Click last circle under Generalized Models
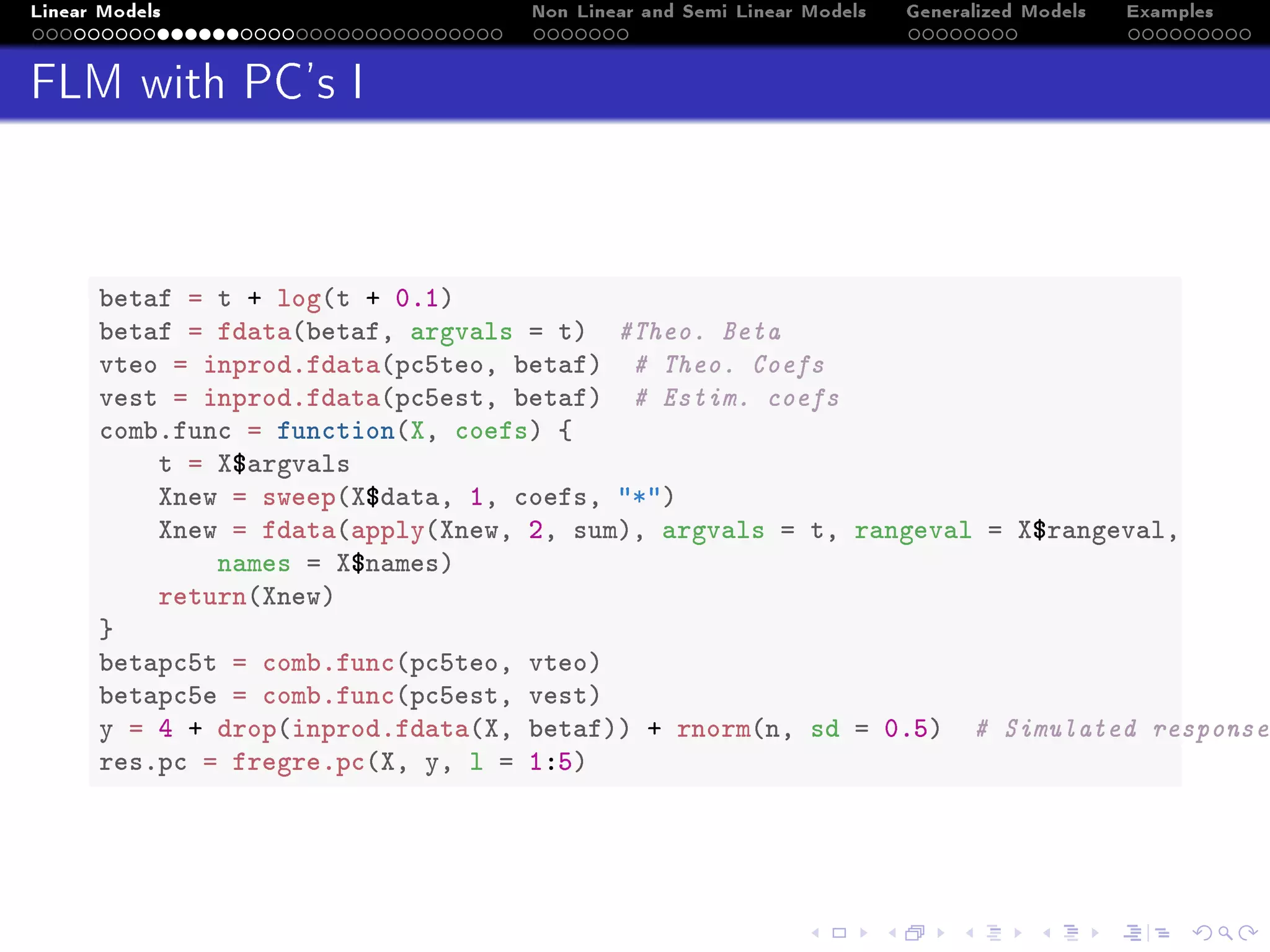This screenshot has height=952, width=1270. coord(1011,35)
